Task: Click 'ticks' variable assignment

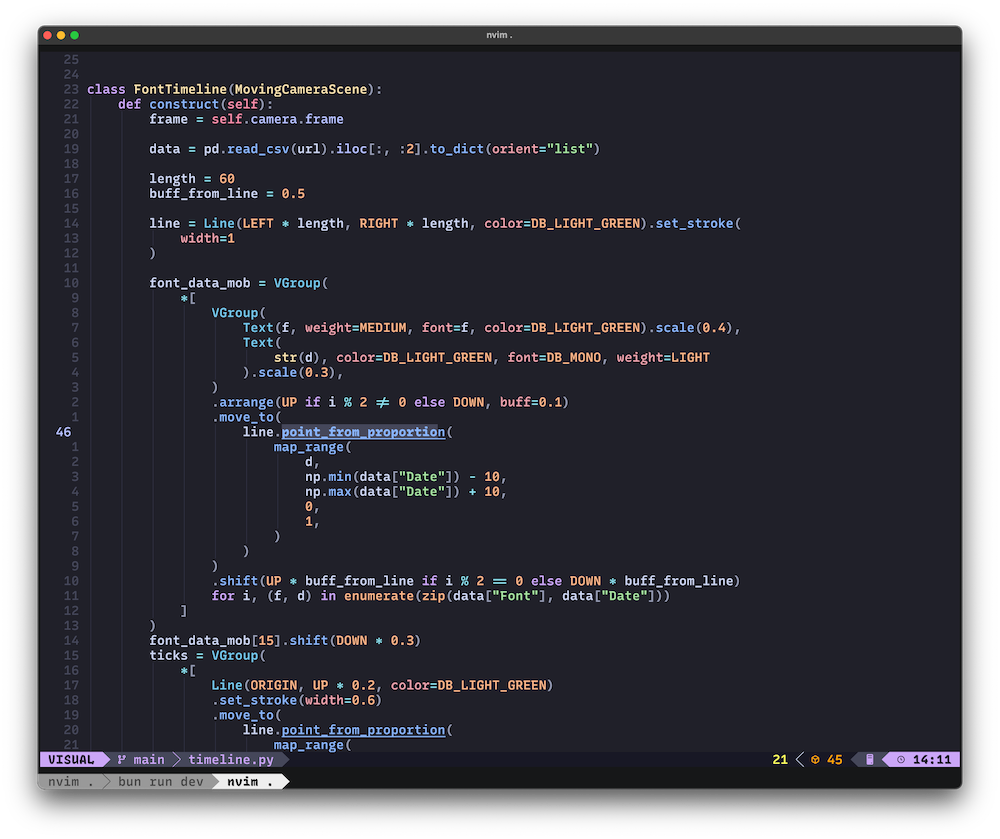Action: point(168,655)
